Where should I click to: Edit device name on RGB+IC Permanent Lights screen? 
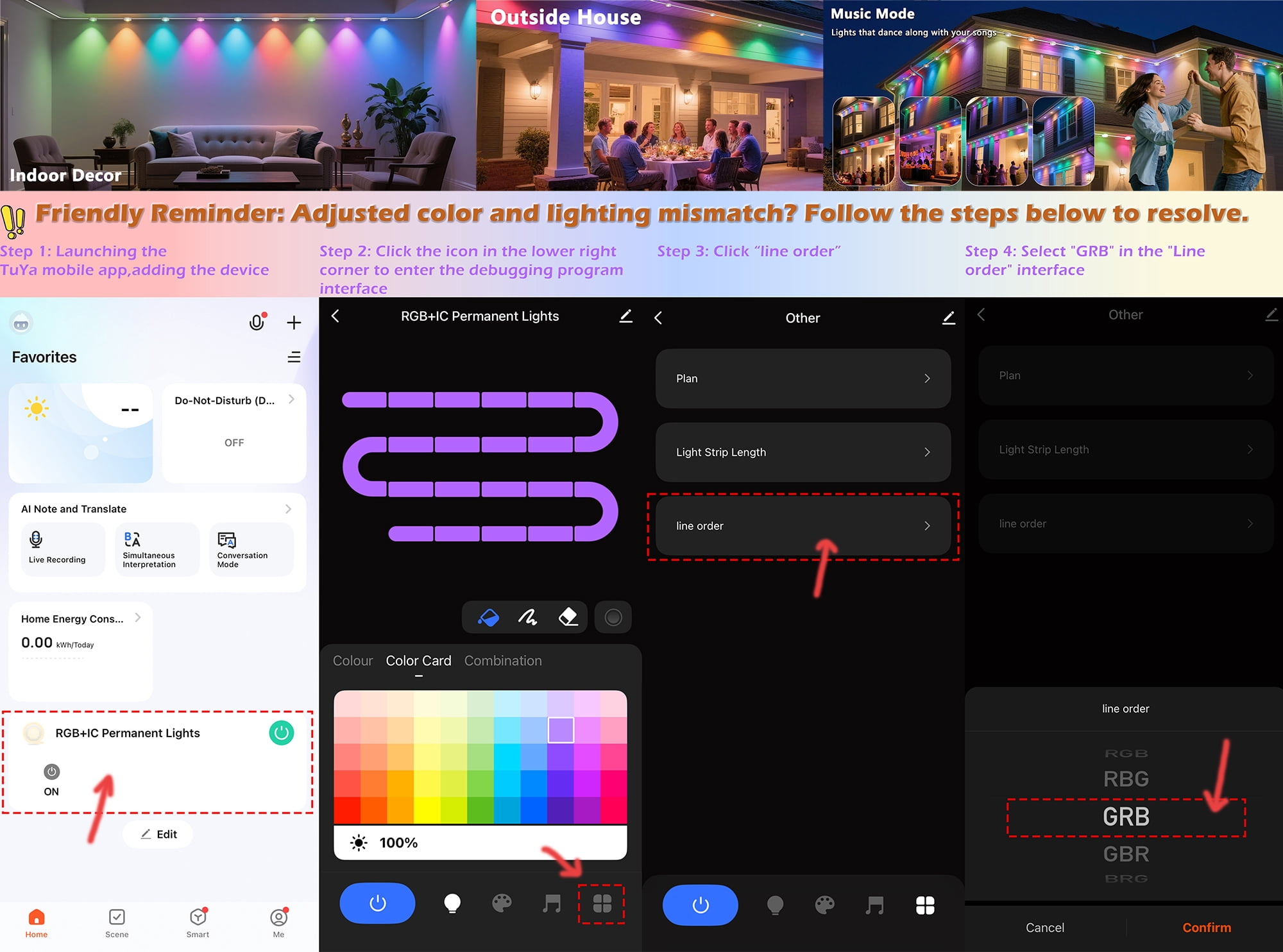coord(626,316)
